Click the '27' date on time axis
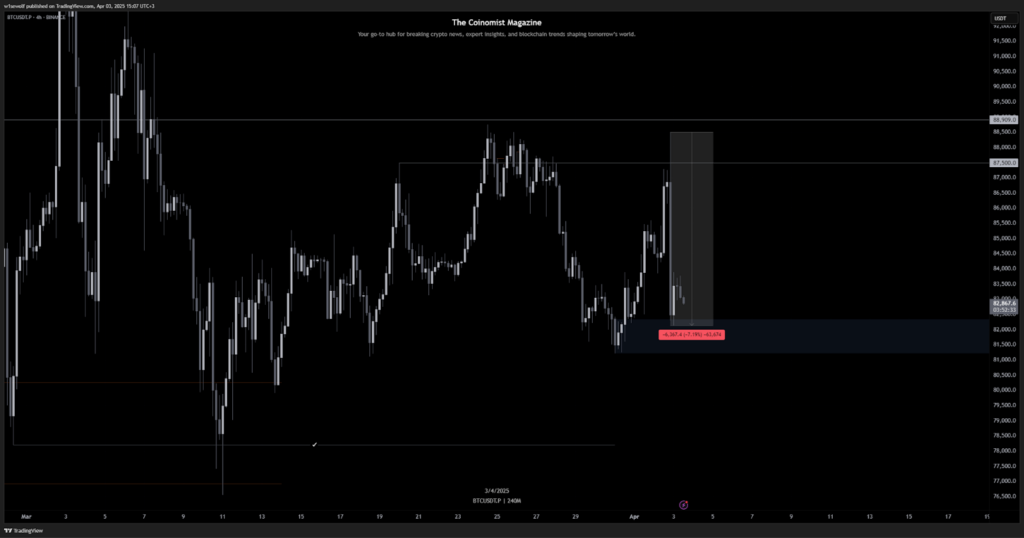 pyautogui.click(x=536, y=517)
